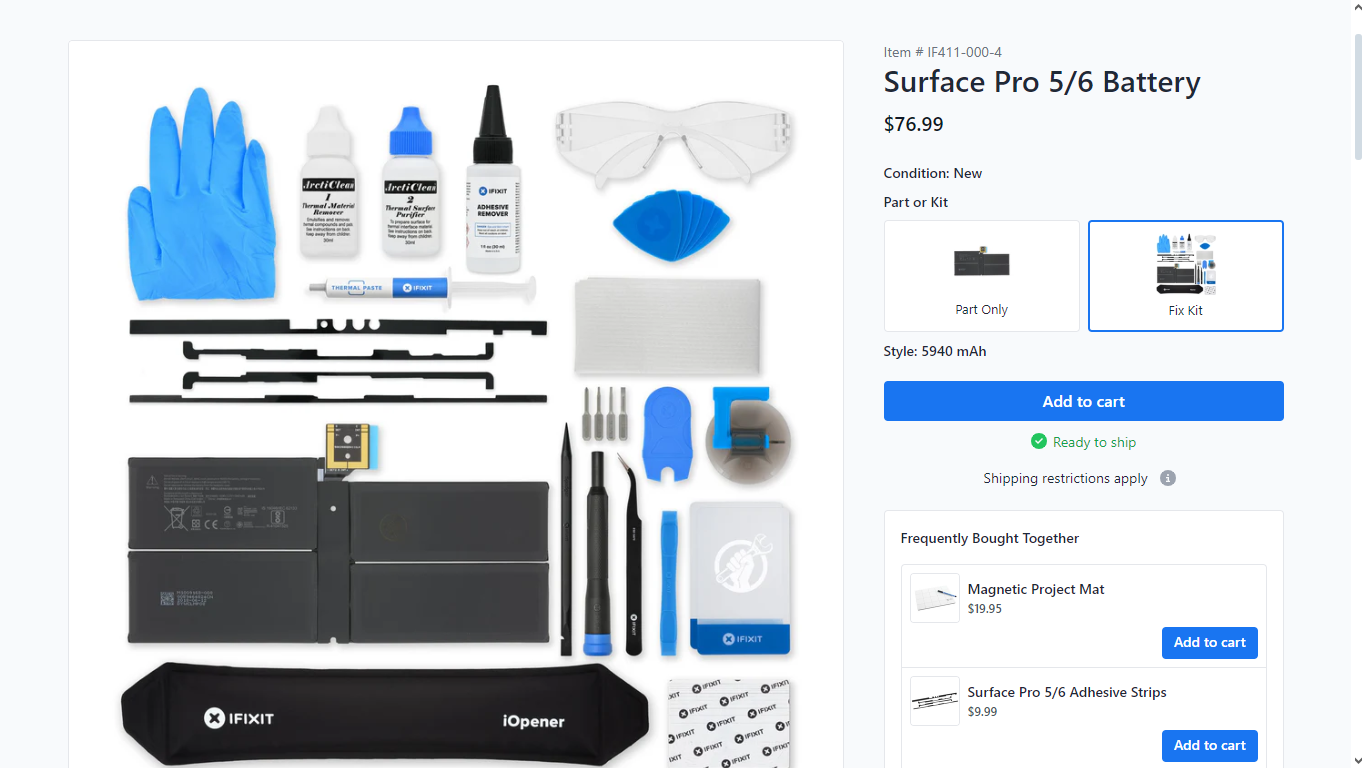Add Surface Pro 5/6 Adhesive Strips to cart
1366x768 pixels.
pos(1210,745)
